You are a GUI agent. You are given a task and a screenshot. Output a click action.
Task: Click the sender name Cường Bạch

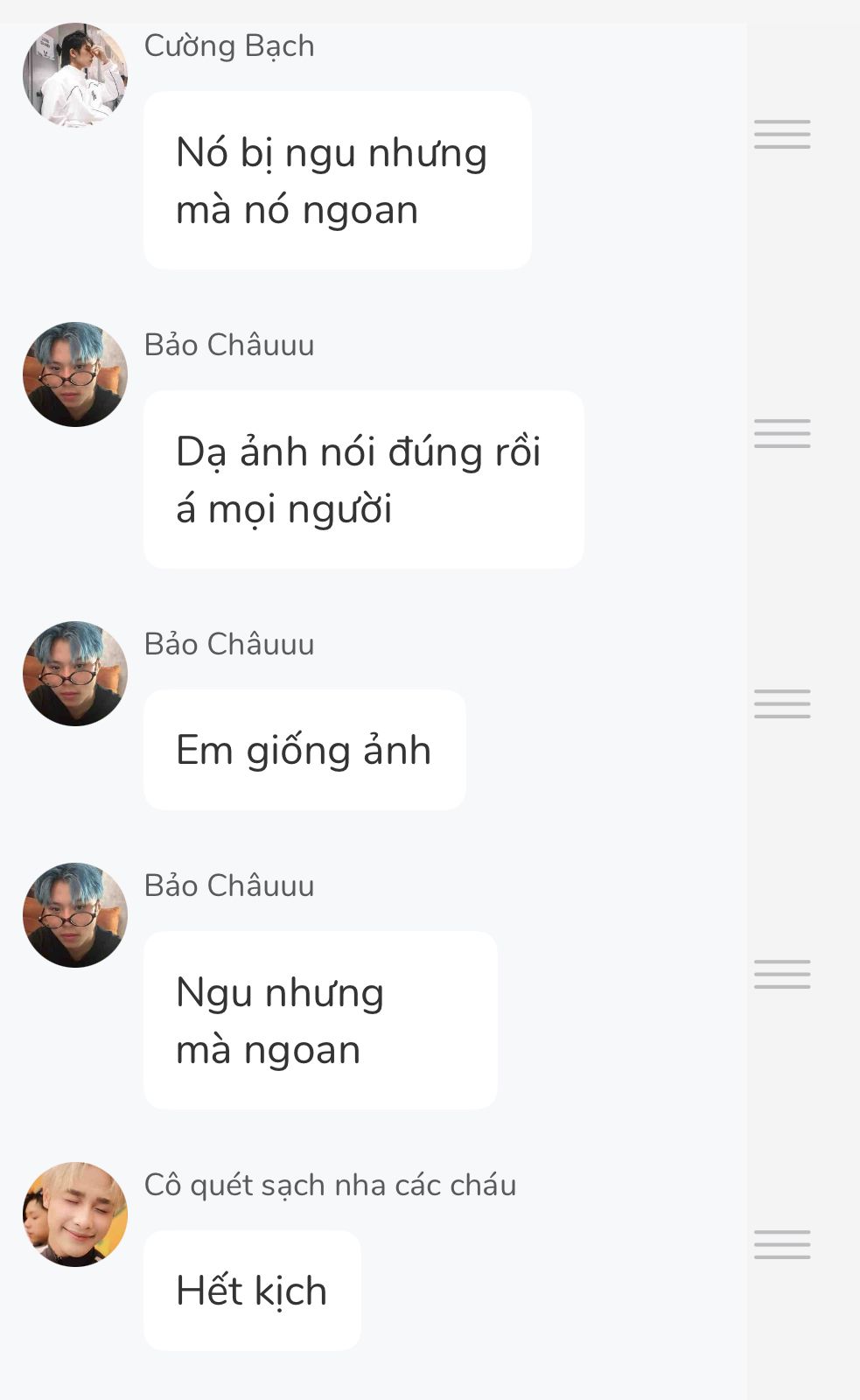coord(229,46)
